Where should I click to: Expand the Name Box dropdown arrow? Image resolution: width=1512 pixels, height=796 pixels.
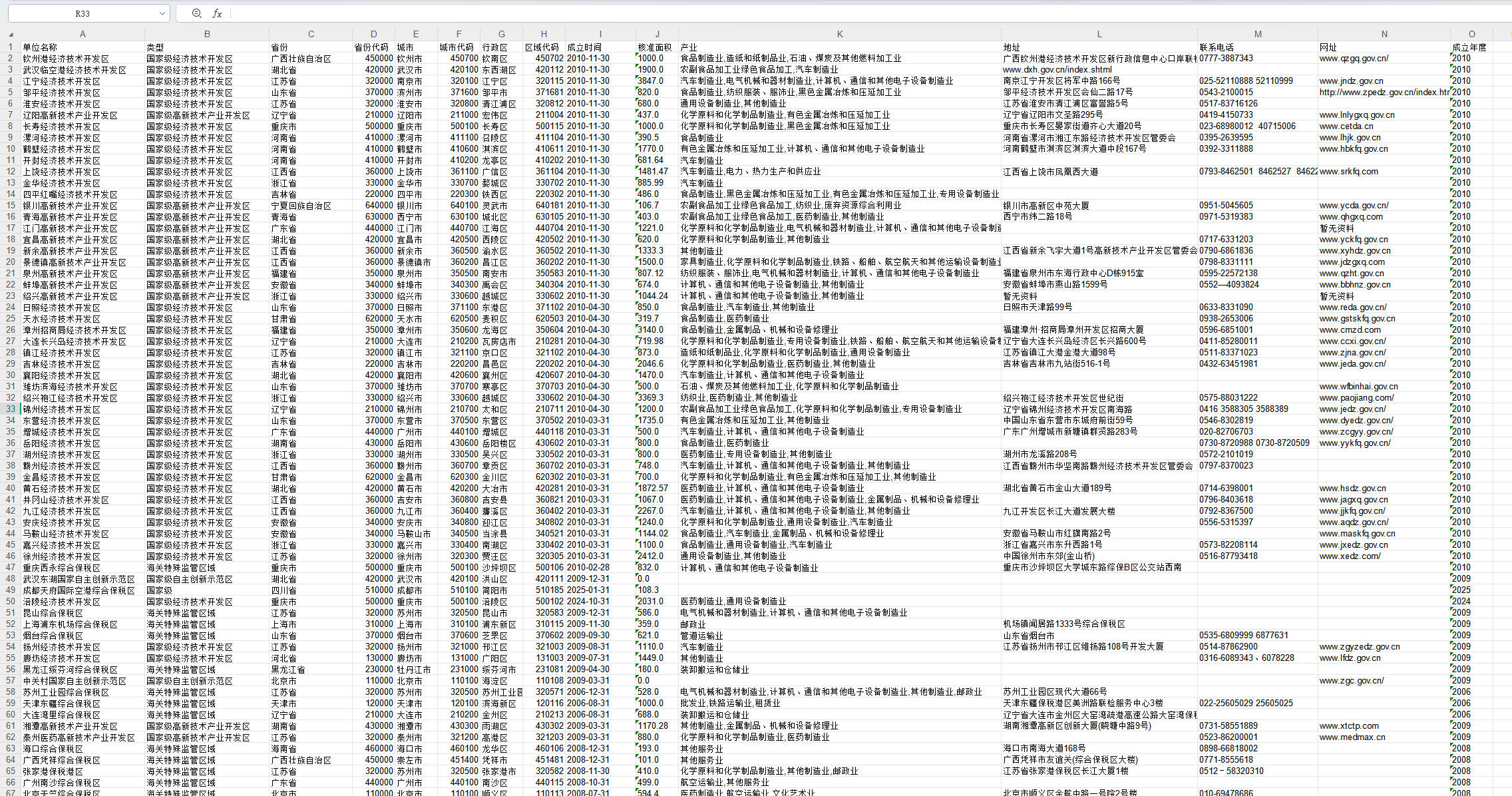click(162, 13)
